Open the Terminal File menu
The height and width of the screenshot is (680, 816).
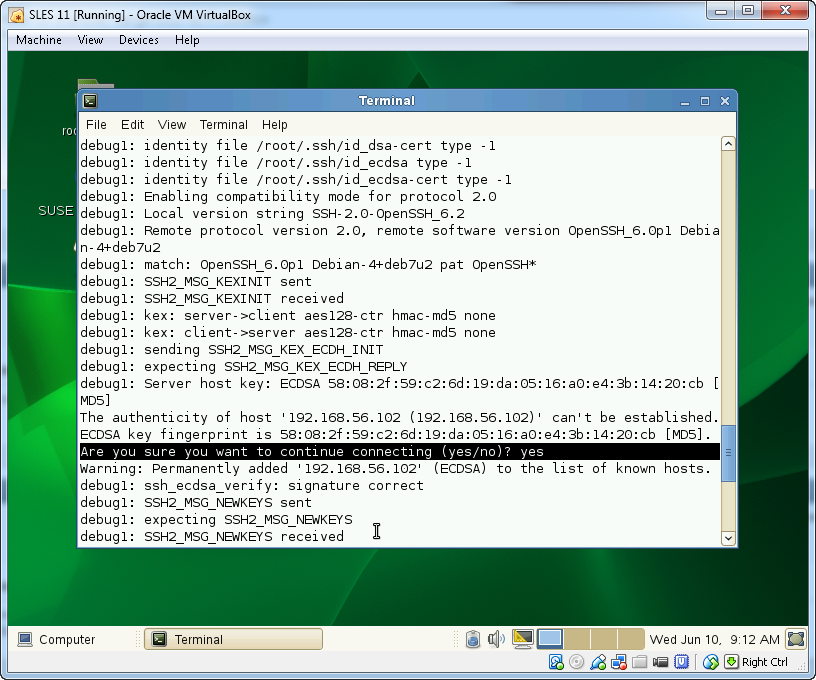(96, 125)
